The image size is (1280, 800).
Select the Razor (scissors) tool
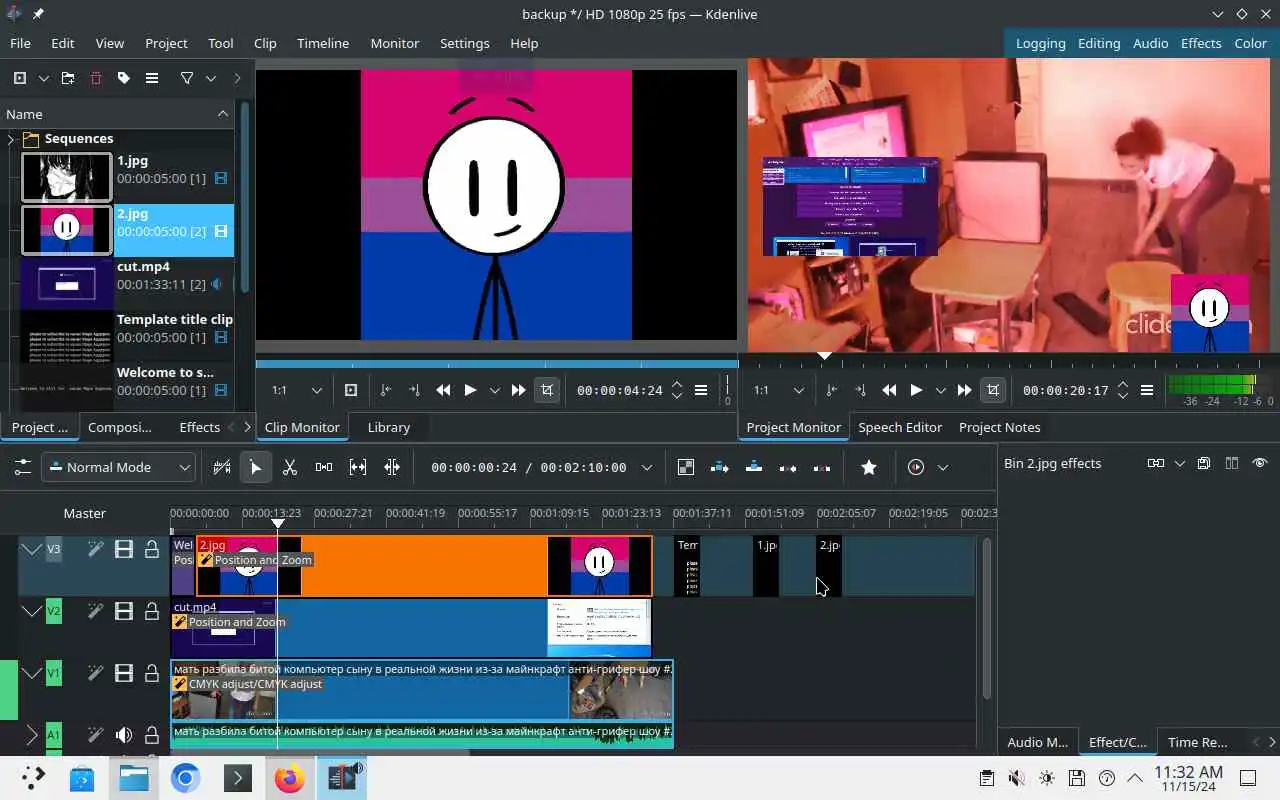pyautogui.click(x=290, y=467)
